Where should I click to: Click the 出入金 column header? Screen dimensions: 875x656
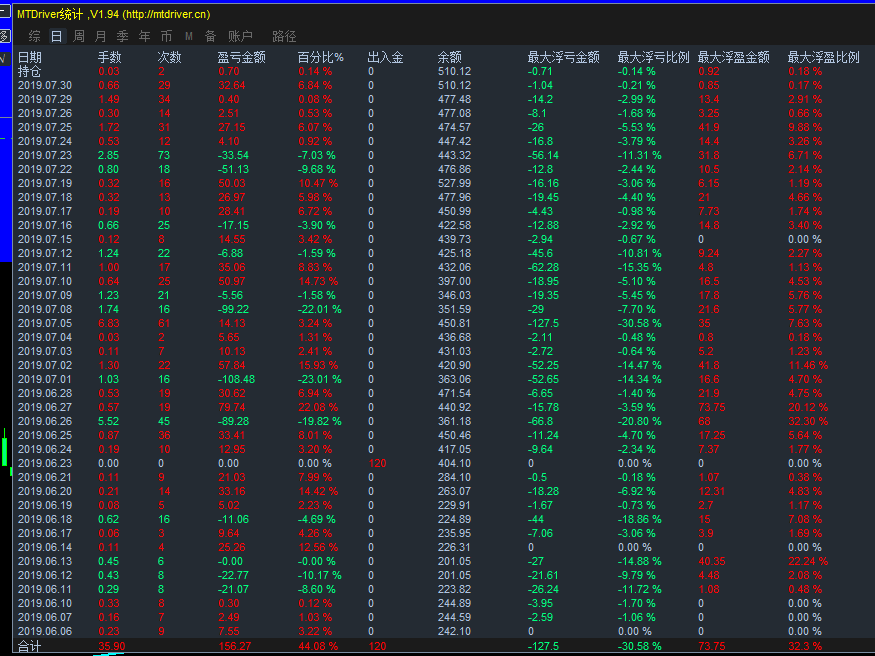(386, 57)
